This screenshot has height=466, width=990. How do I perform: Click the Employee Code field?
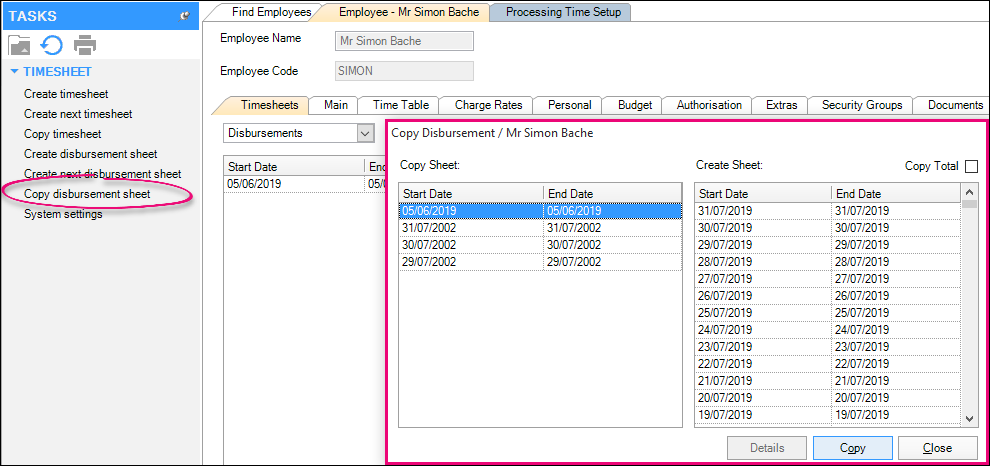pyautogui.click(x=404, y=71)
